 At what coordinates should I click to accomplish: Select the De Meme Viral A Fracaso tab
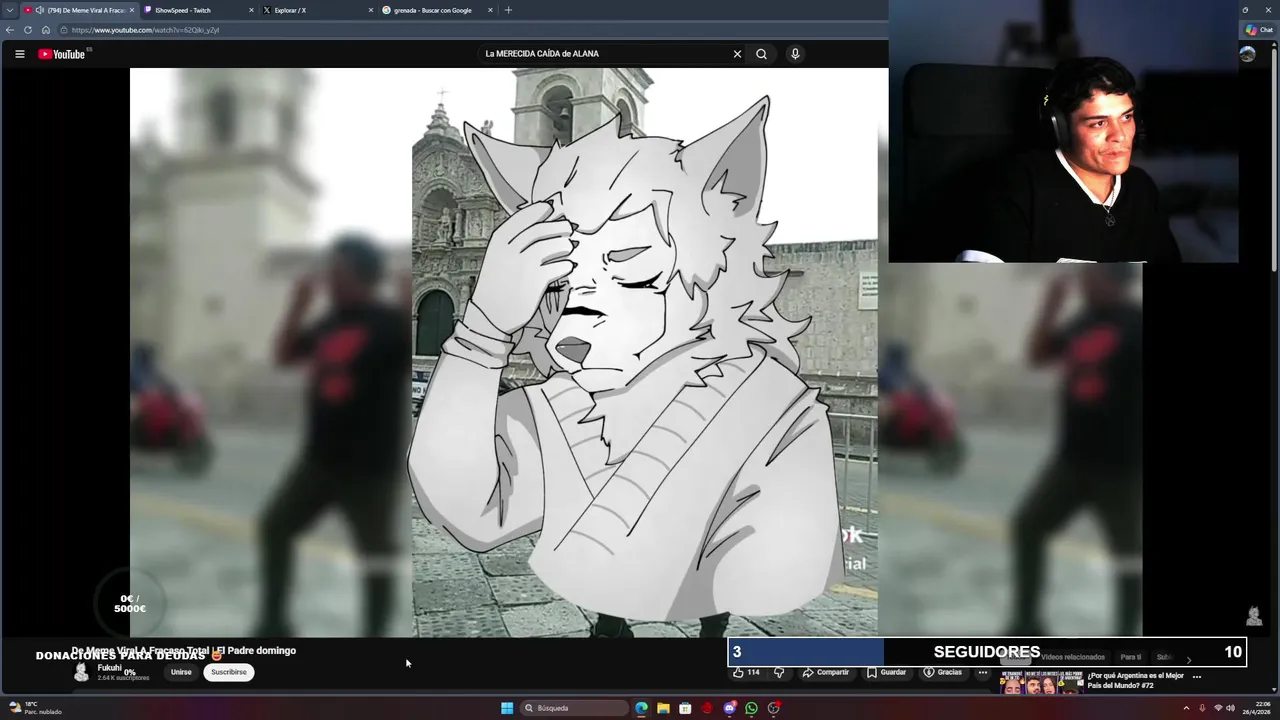(78, 10)
